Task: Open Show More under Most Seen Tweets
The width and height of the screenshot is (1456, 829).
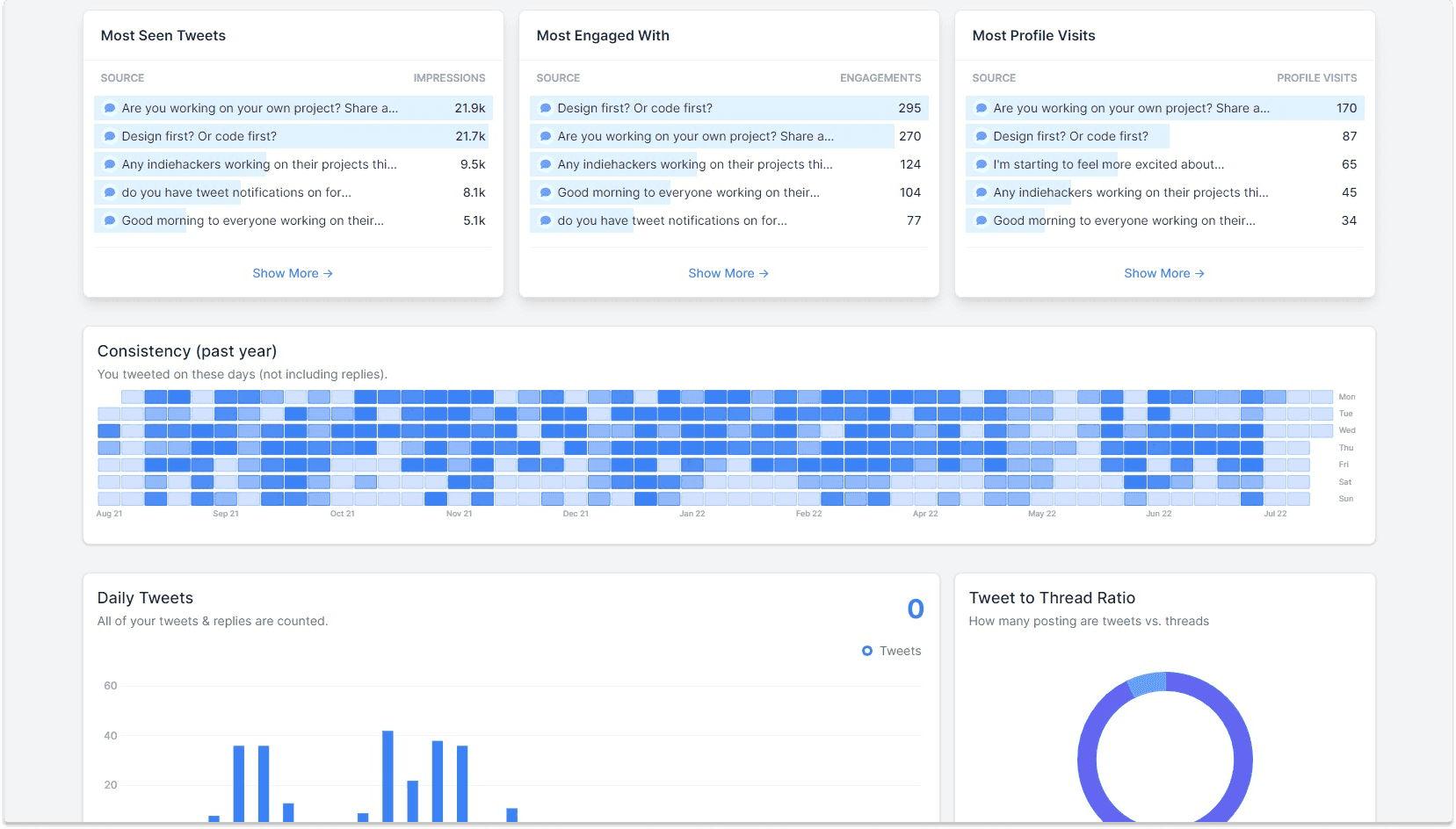Action: (293, 273)
